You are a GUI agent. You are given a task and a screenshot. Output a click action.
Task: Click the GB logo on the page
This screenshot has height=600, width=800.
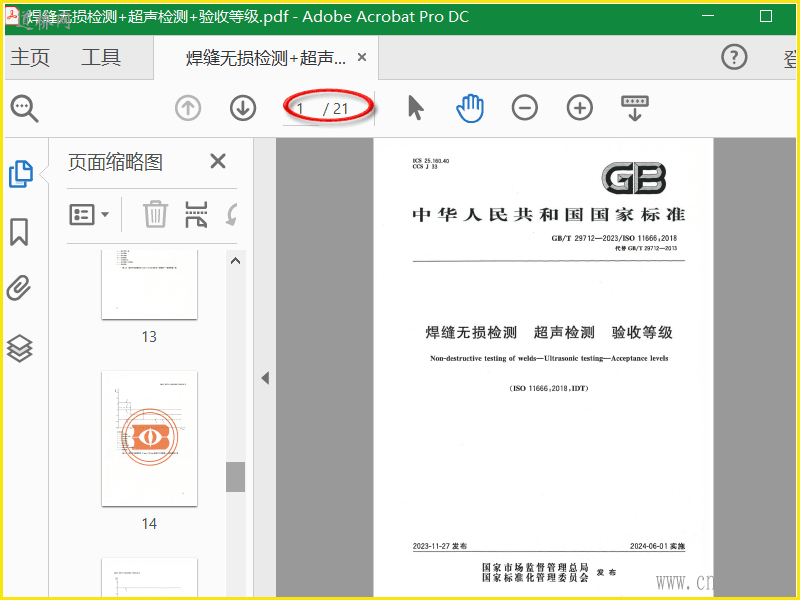click(x=634, y=178)
